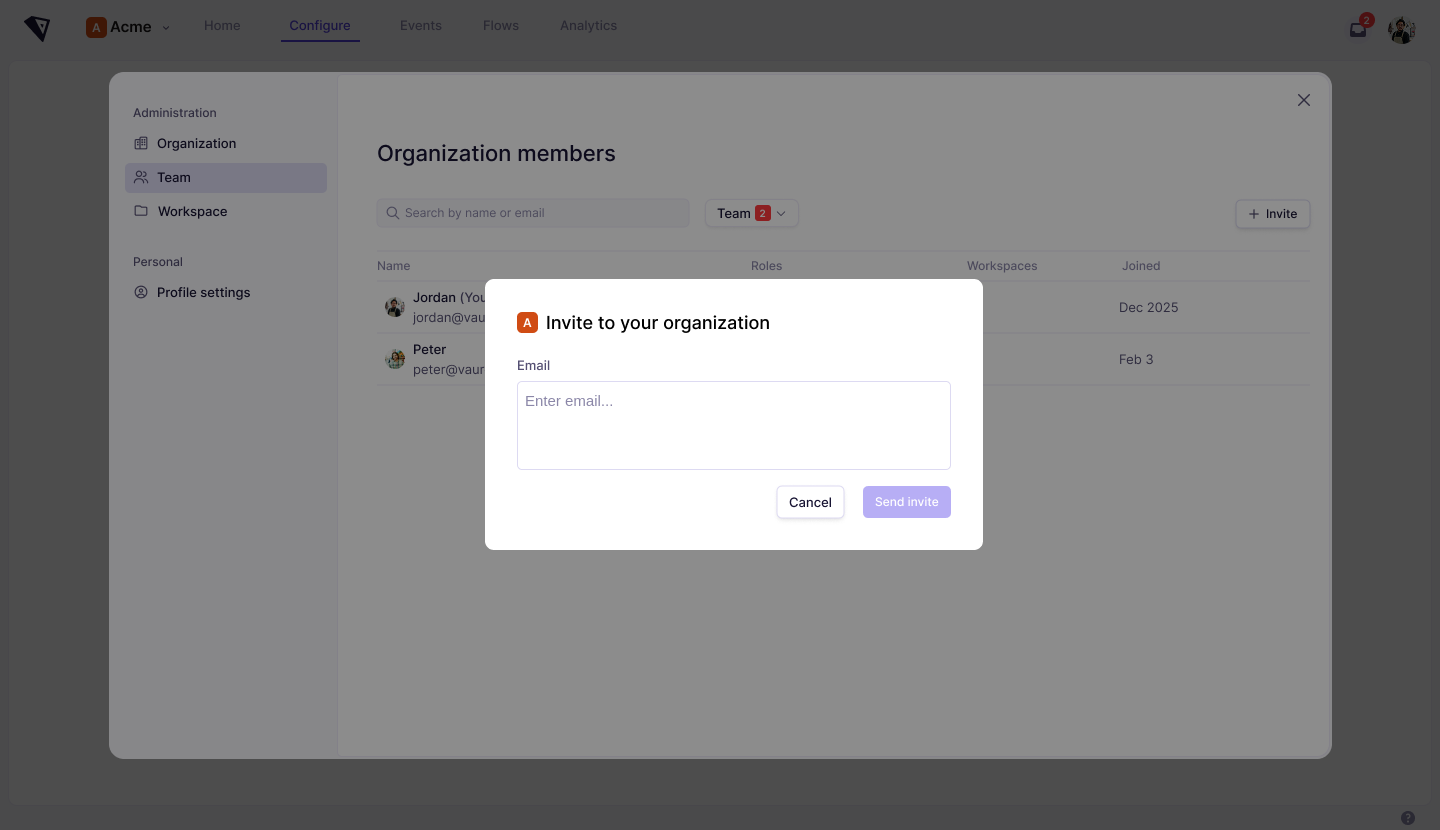Click Peter's avatar in the members list
Screen dimensions: 1440x830
click(x=395, y=359)
